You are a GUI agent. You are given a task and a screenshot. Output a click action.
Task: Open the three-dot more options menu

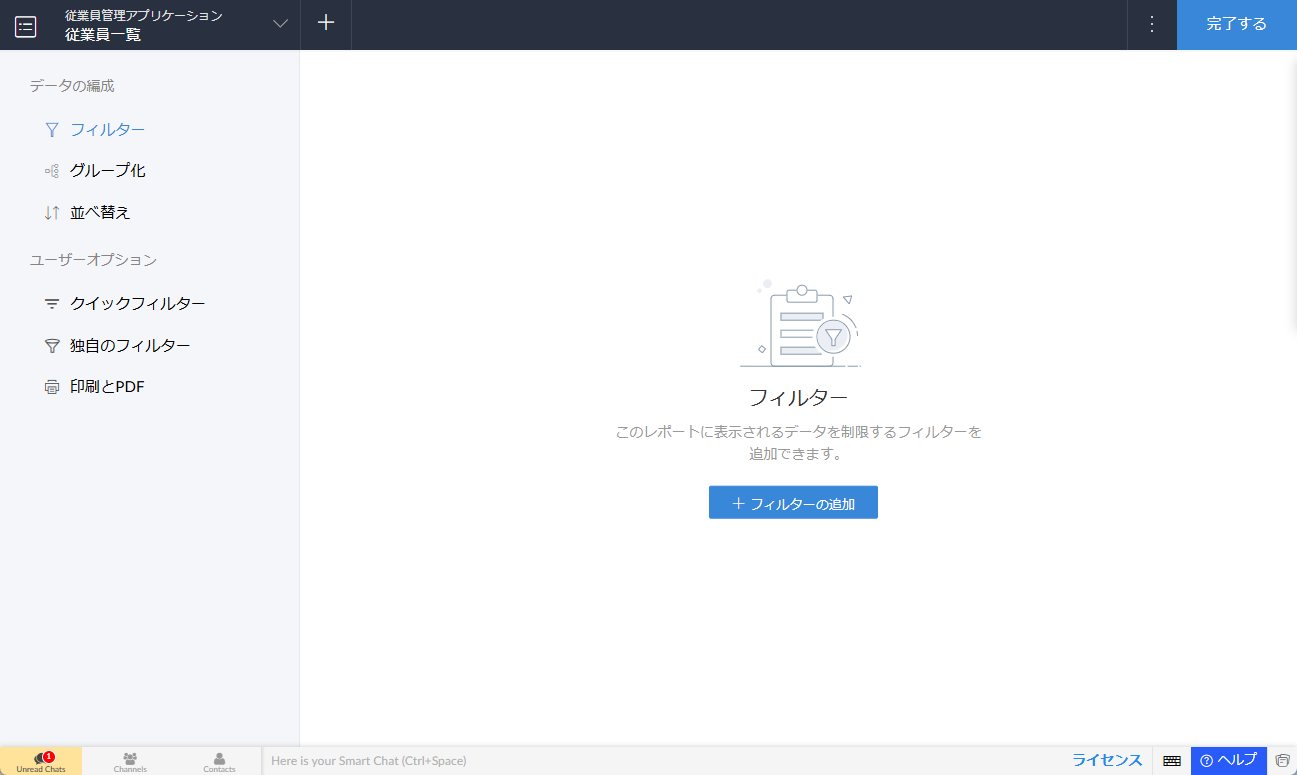(x=1151, y=24)
